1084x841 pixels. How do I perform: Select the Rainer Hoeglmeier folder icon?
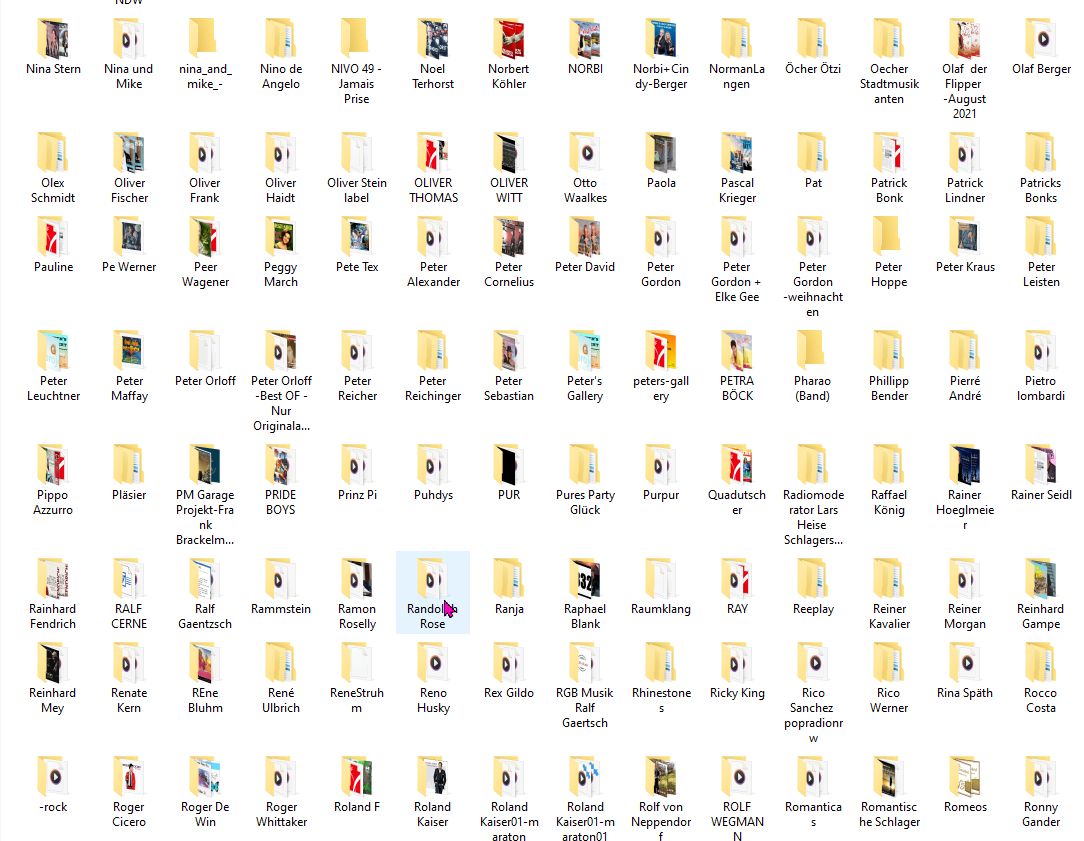click(x=965, y=465)
